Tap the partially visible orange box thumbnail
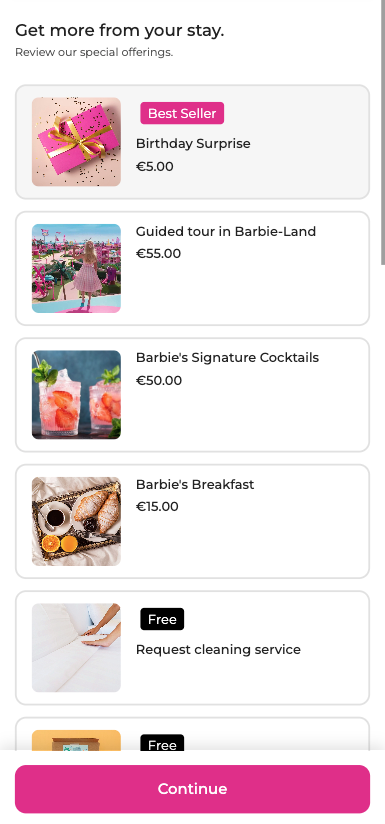Image resolution: width=385 pixels, height=824 pixels. (x=76, y=740)
